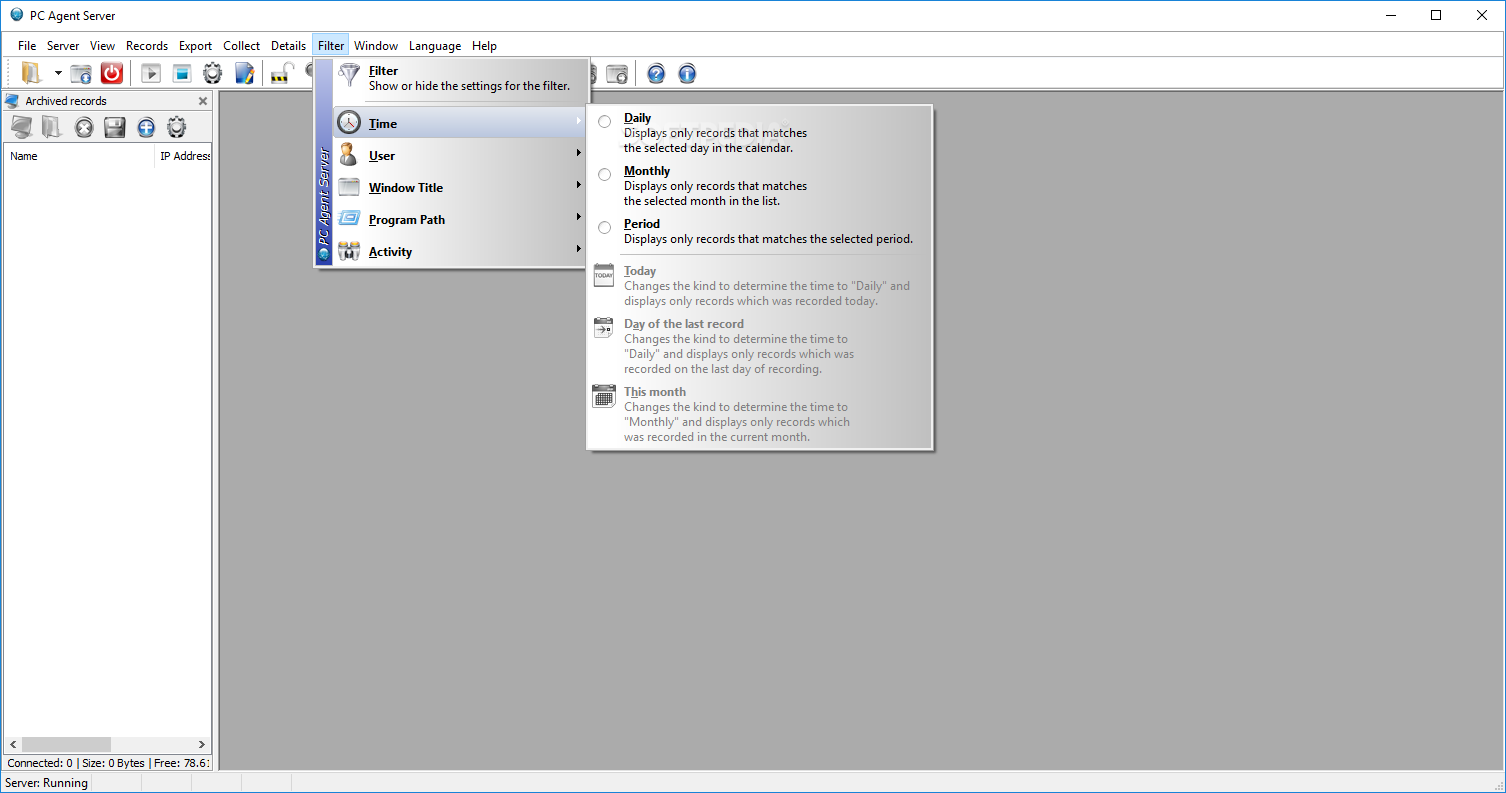Open server settings gear in toolbar
1506x793 pixels.
point(213,73)
